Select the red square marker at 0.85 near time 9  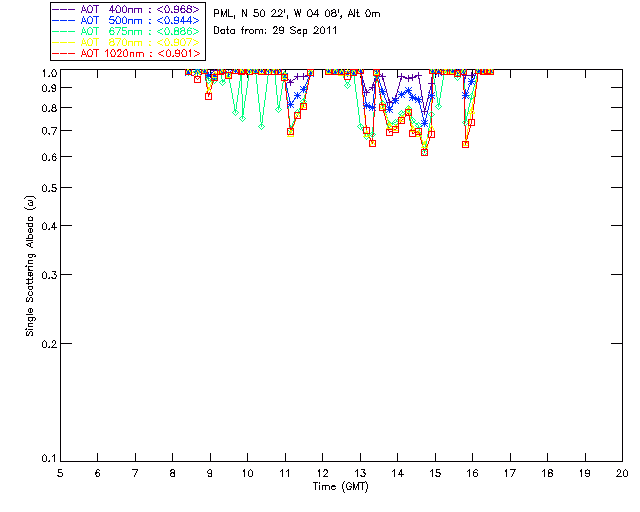[209, 97]
